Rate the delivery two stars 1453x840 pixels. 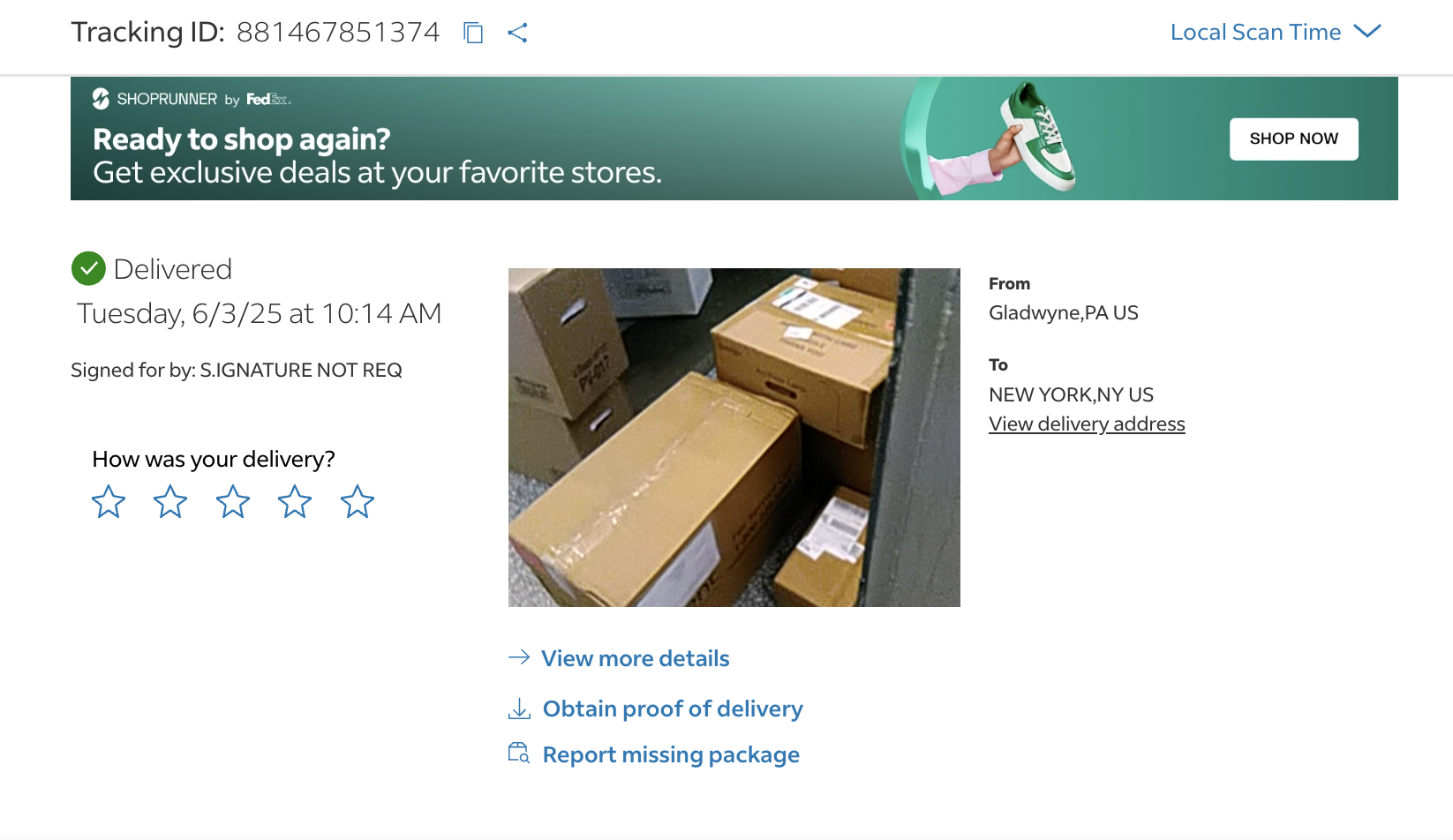(170, 501)
